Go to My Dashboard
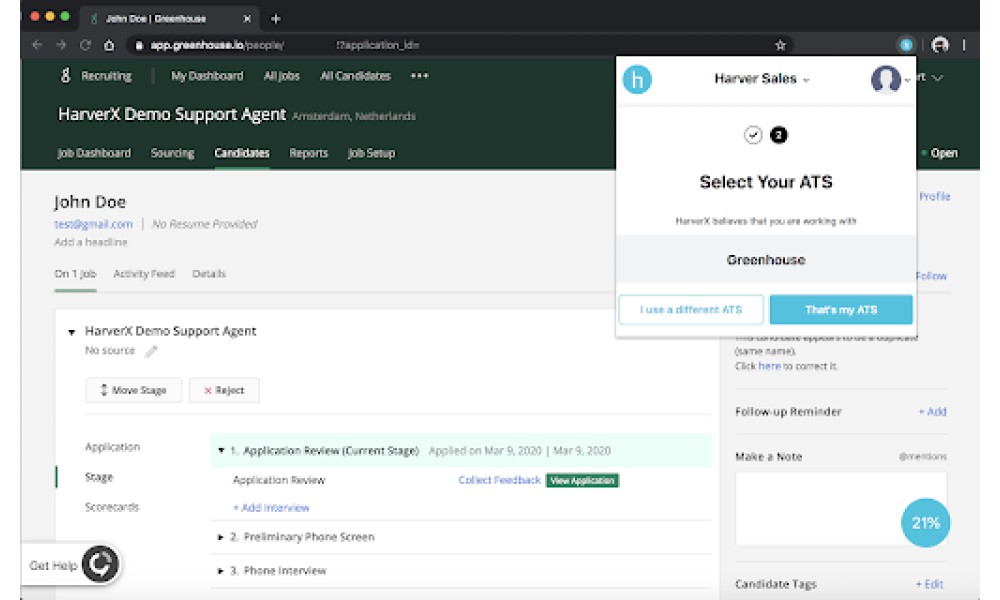The image size is (1000, 600). pos(207,76)
